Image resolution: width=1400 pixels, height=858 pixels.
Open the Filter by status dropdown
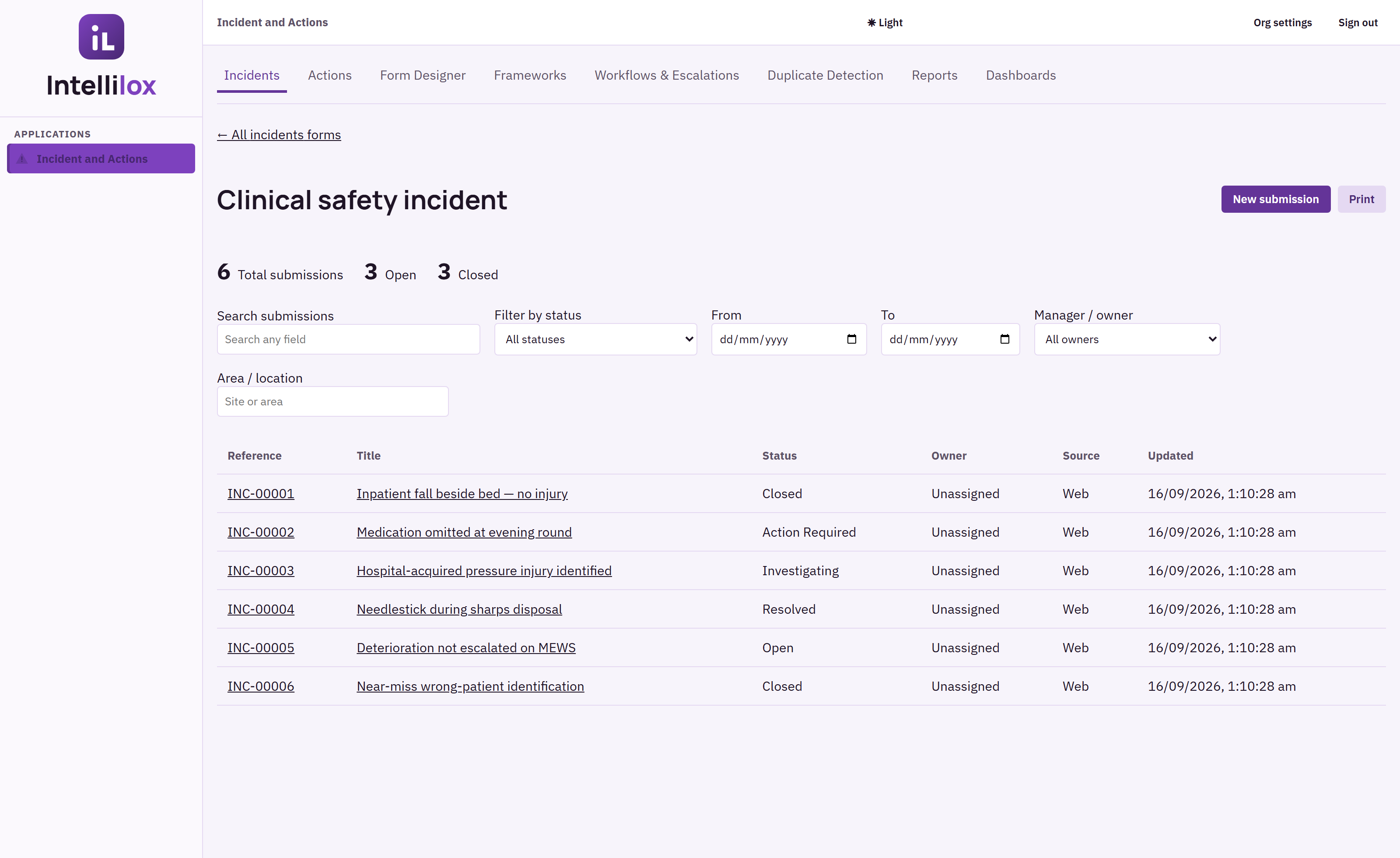click(595, 339)
